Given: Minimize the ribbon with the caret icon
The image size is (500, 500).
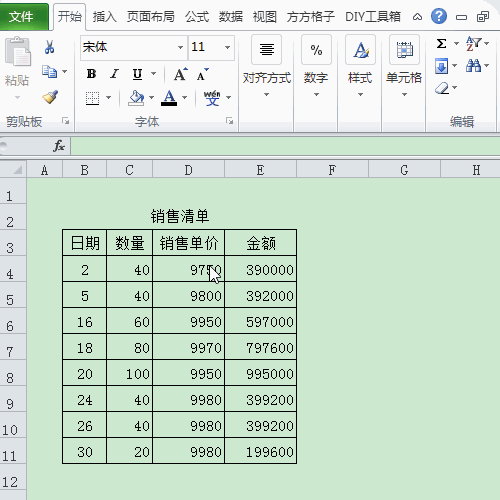Looking at the screenshot, I should coord(417,17).
